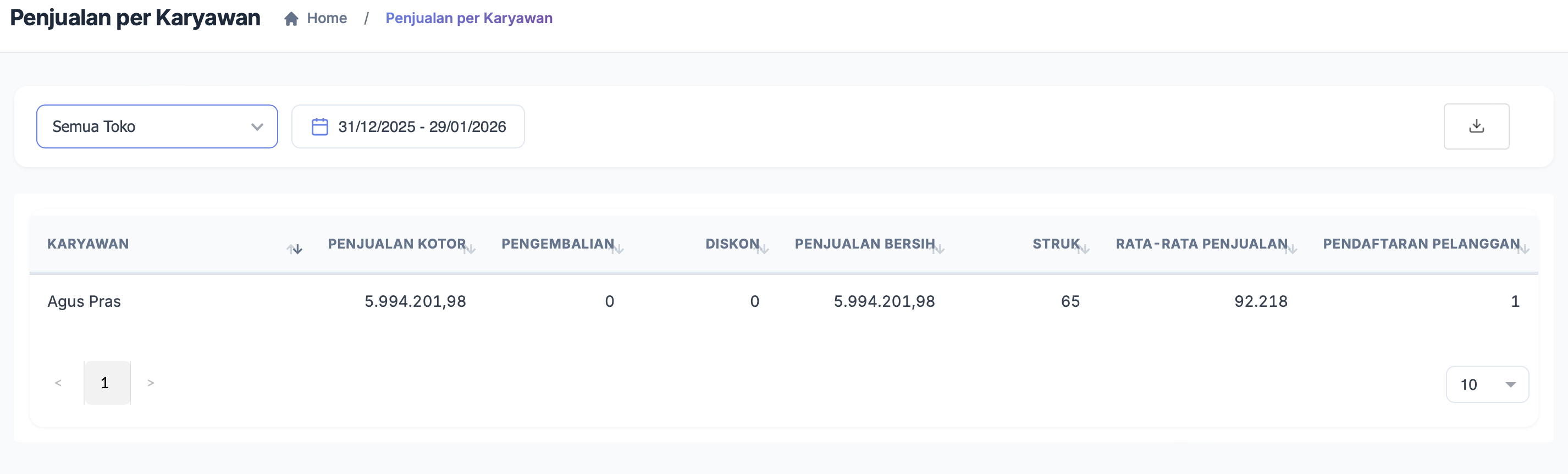
Task: Open the rows-per-page dropdown showing 10
Action: pyautogui.click(x=1487, y=384)
